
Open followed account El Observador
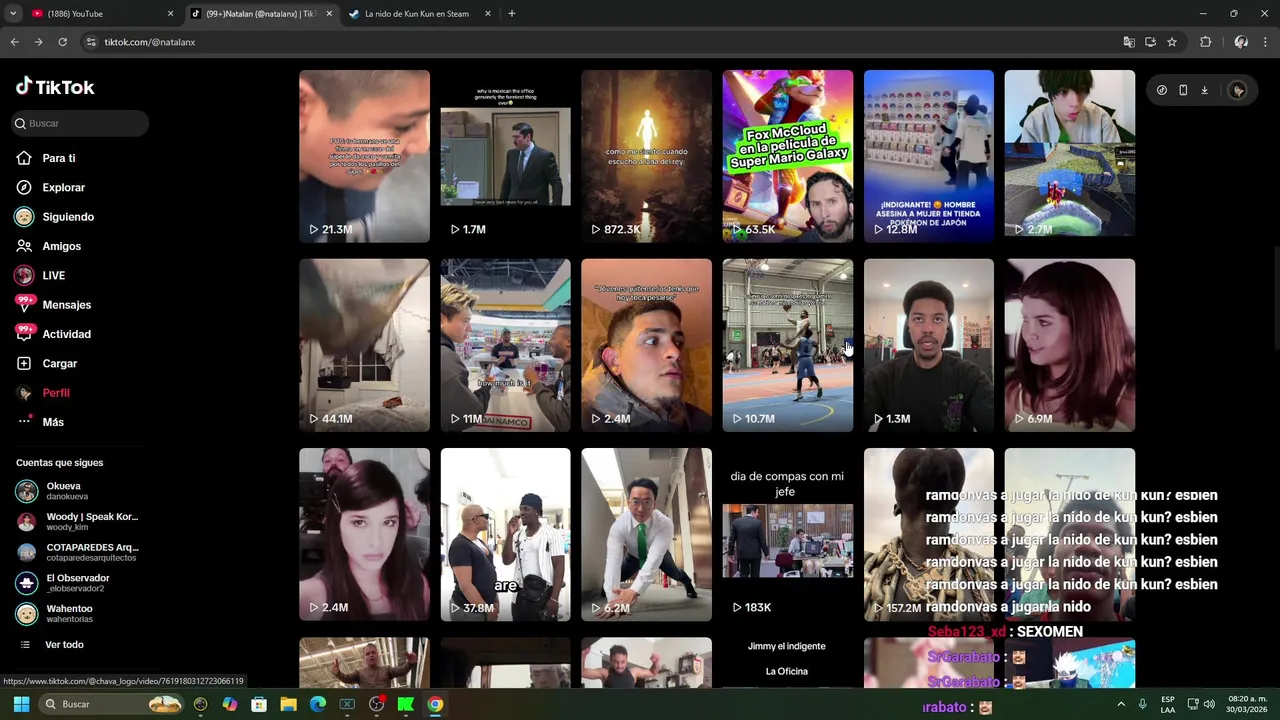click(x=77, y=582)
